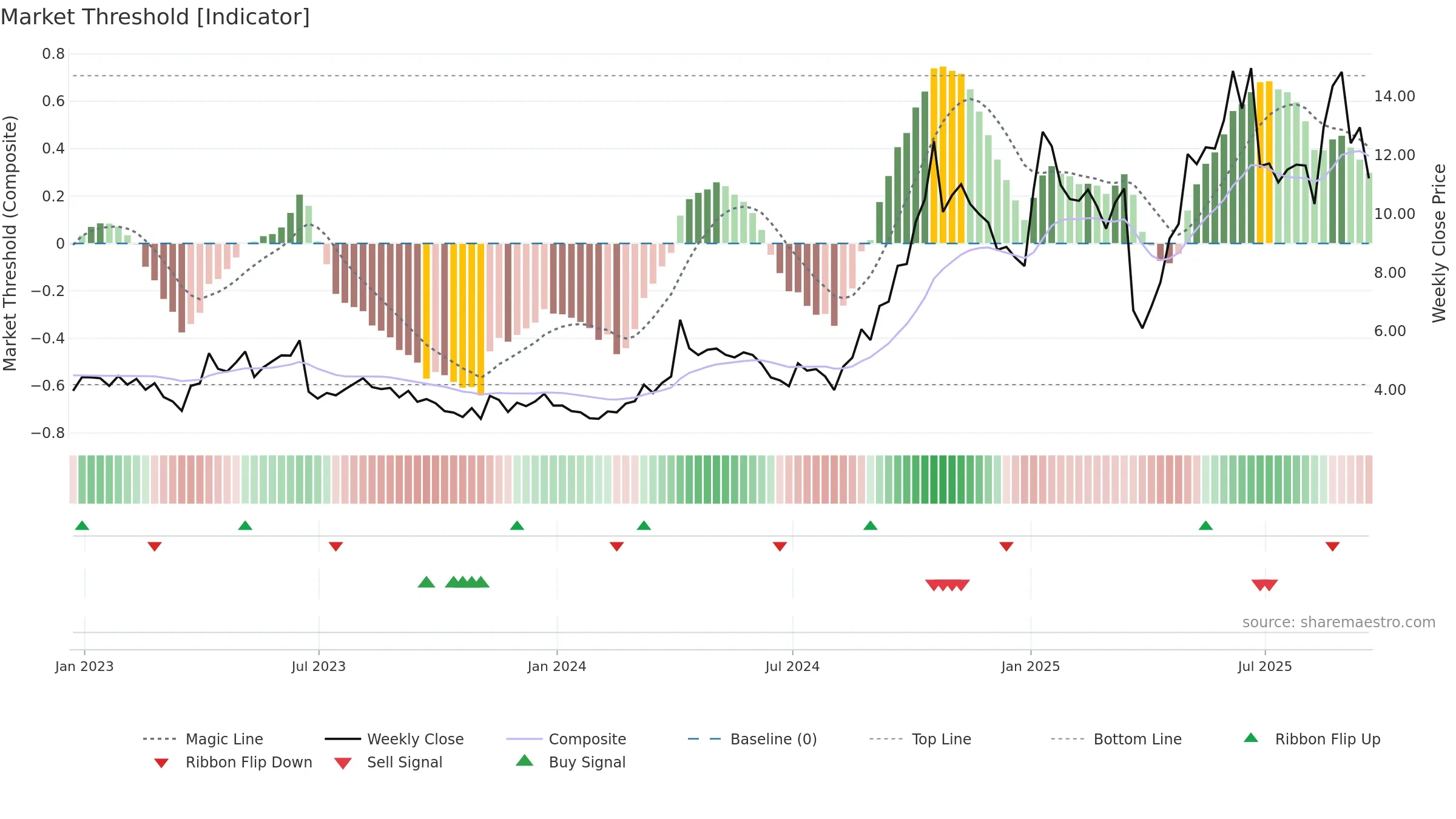Screen dimensions: 1456x819
Task: Click the "0.4" left axis tick
Action: point(53,149)
